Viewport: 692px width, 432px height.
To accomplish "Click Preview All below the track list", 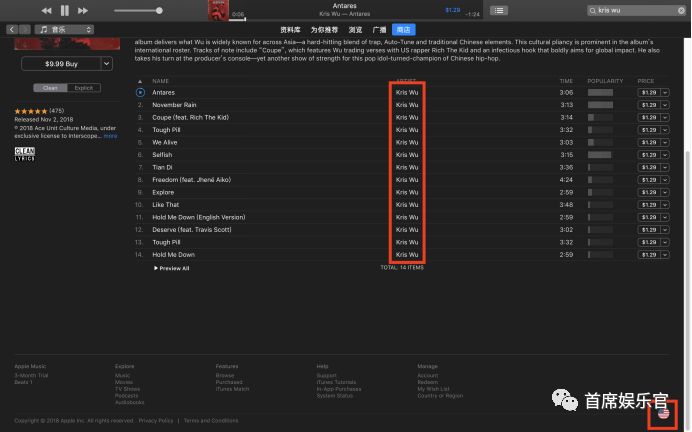I will click(x=172, y=268).
